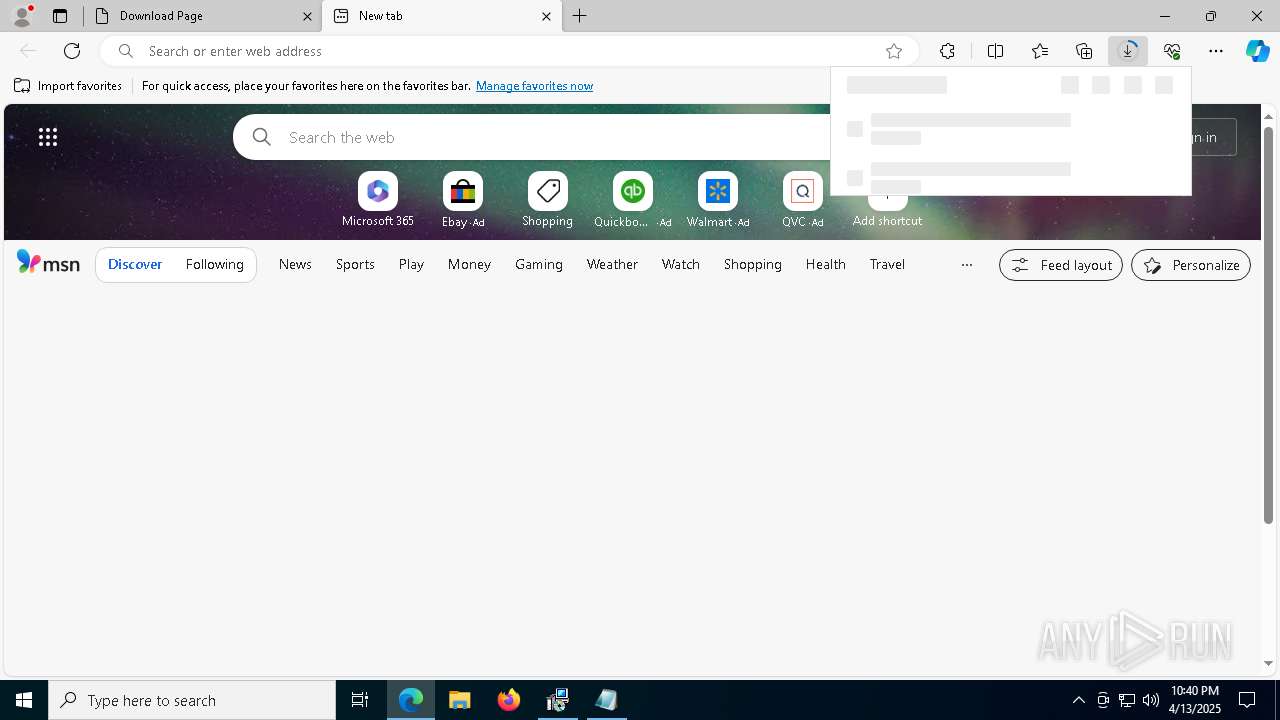Open the Quickbooks ad shortcut
This screenshot has height=720, width=1280.
point(633,200)
